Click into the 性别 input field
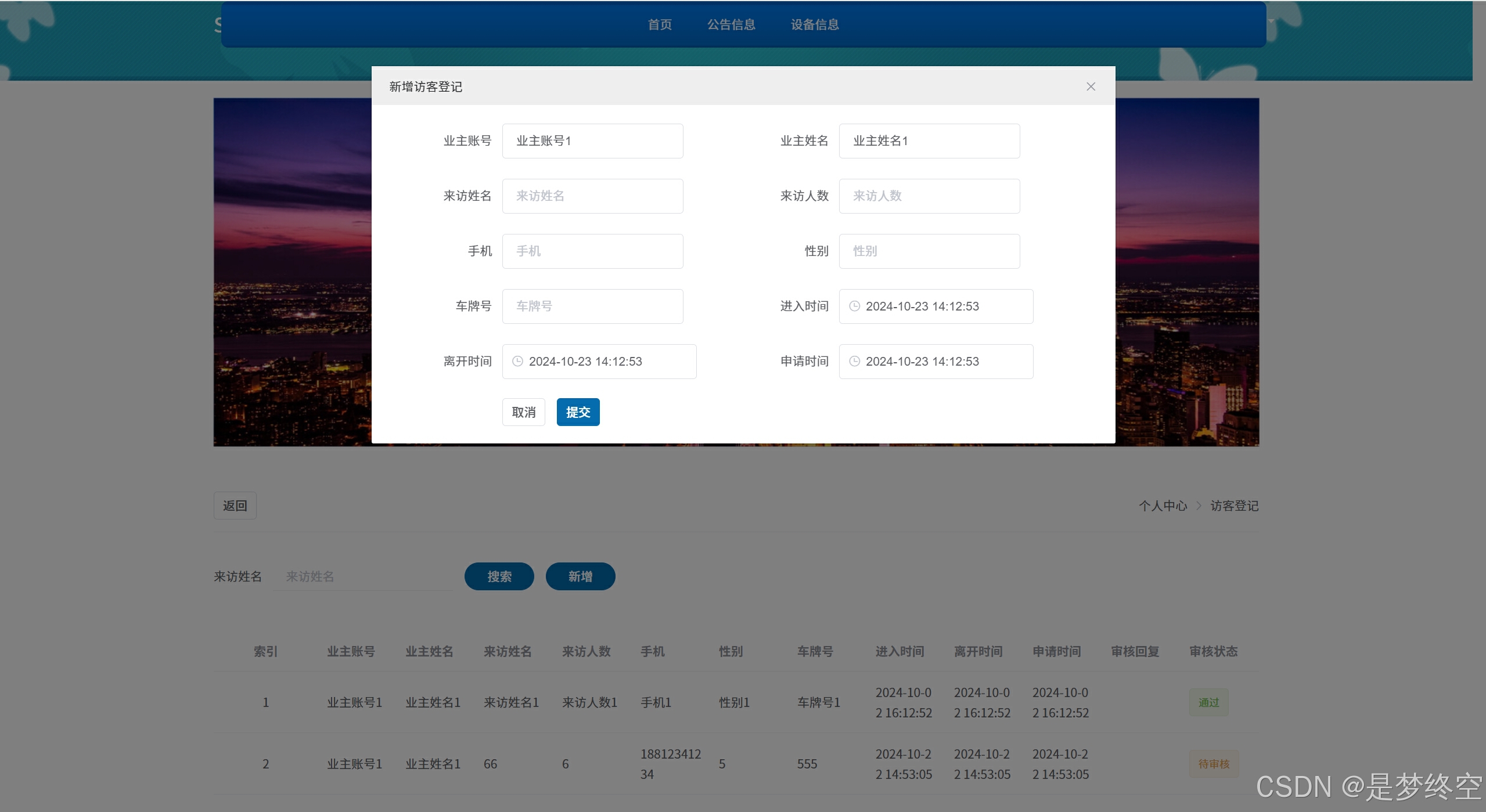The height and width of the screenshot is (812, 1486). (929, 251)
